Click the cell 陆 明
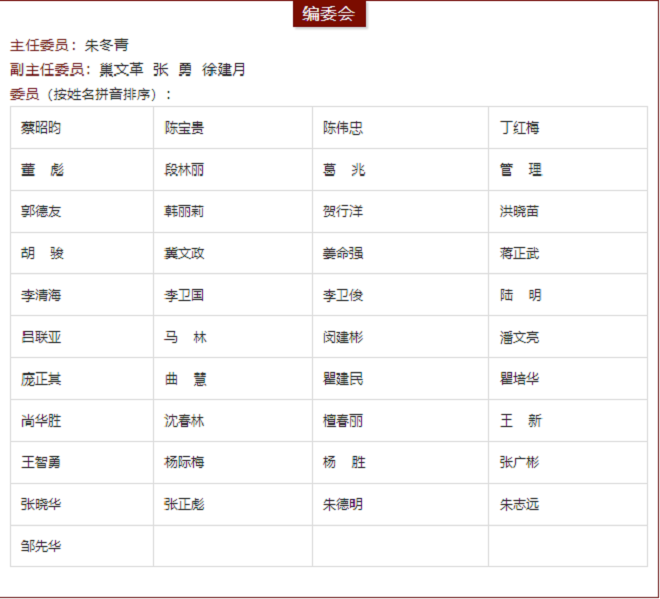660x599 pixels. coord(568,295)
